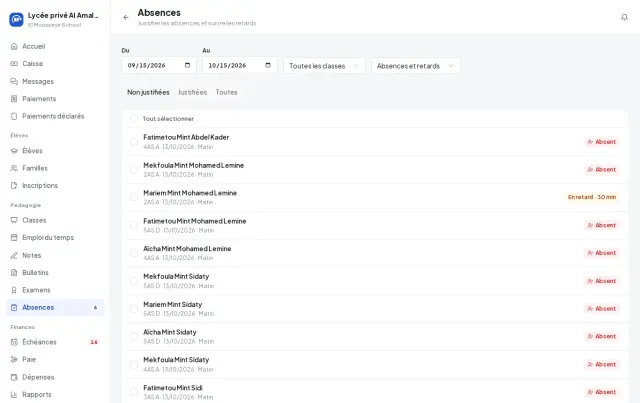
Task: Open the Échéances schedule icon
Action: pyautogui.click(x=14, y=342)
